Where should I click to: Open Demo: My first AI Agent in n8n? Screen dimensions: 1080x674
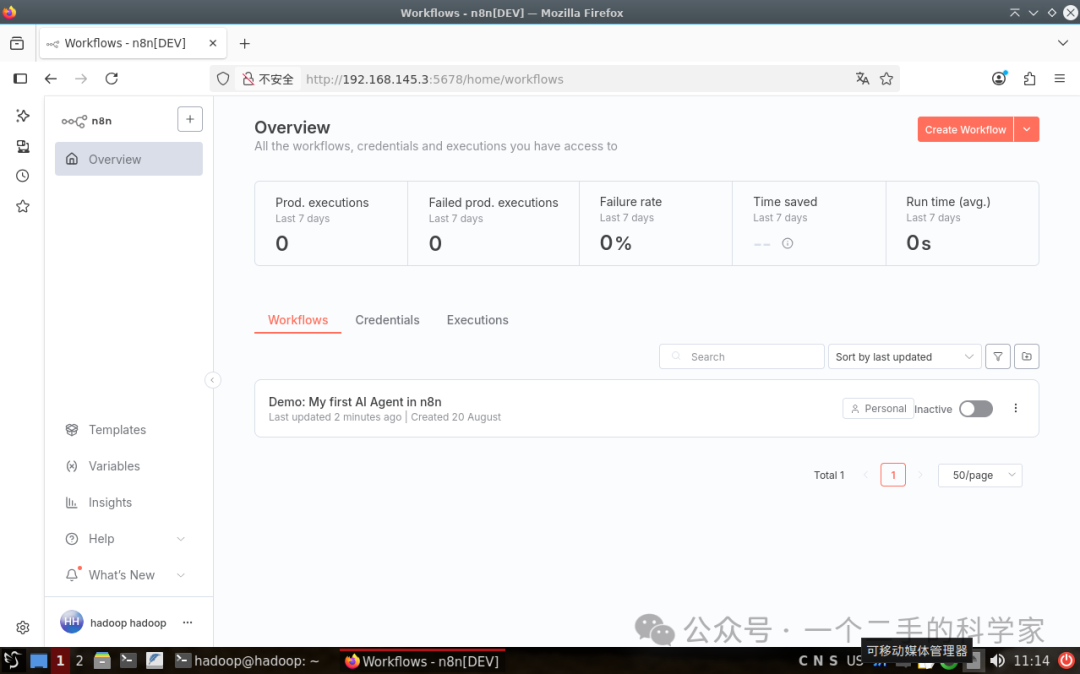click(355, 402)
